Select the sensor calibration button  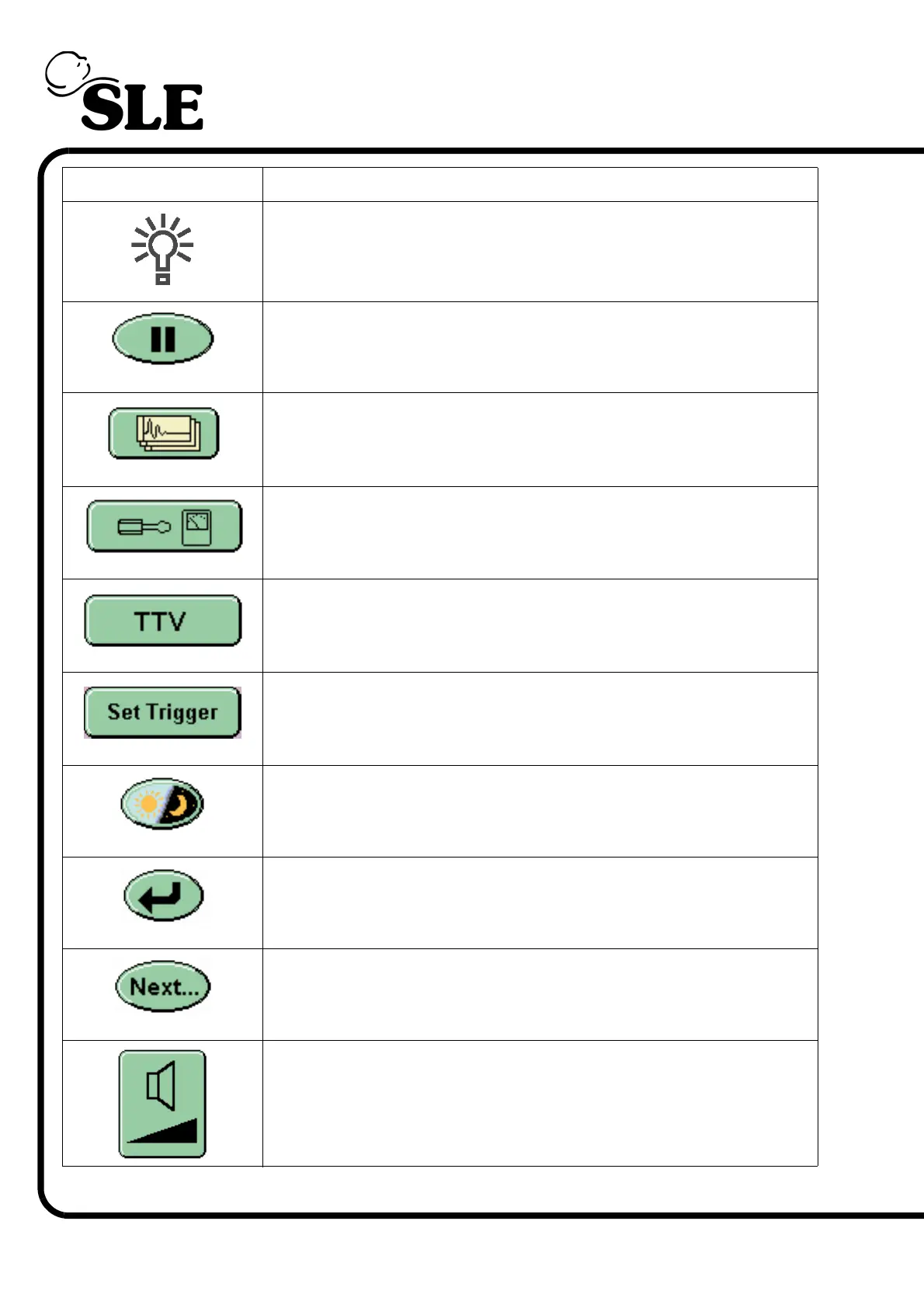coord(164,527)
